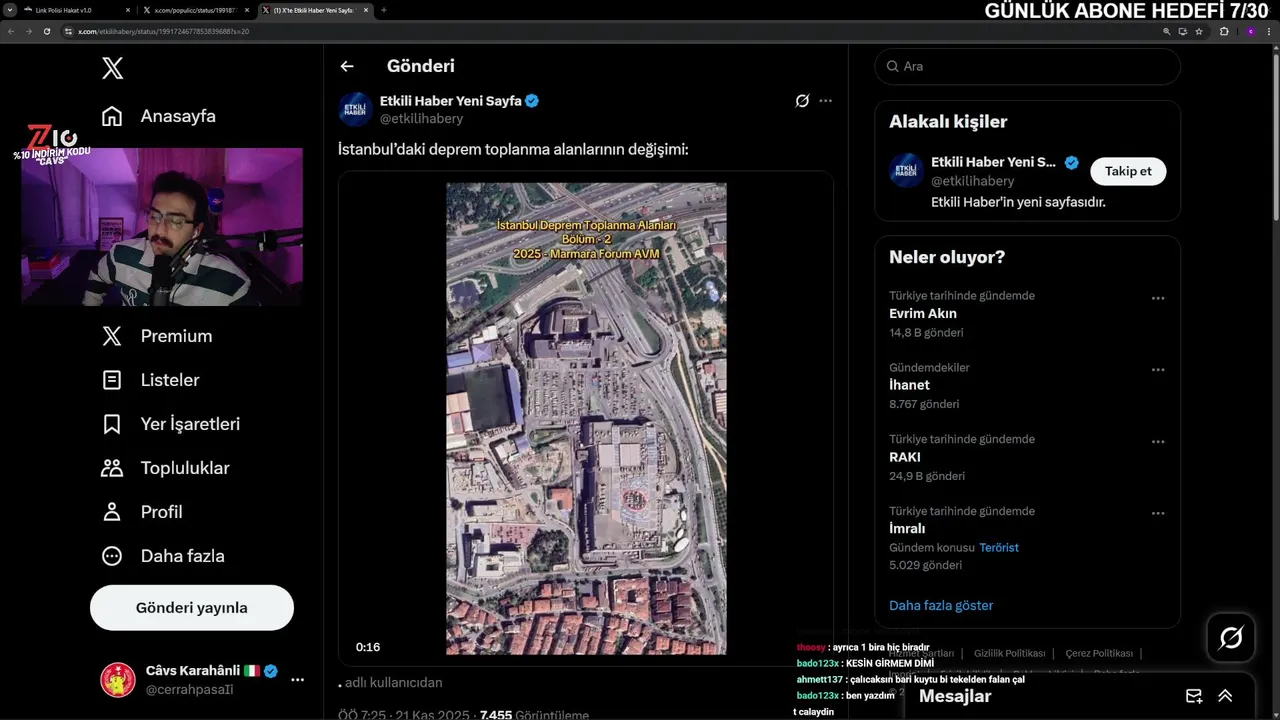The width and height of the screenshot is (1280, 720).
Task: Reload the page
Action: [46, 31]
